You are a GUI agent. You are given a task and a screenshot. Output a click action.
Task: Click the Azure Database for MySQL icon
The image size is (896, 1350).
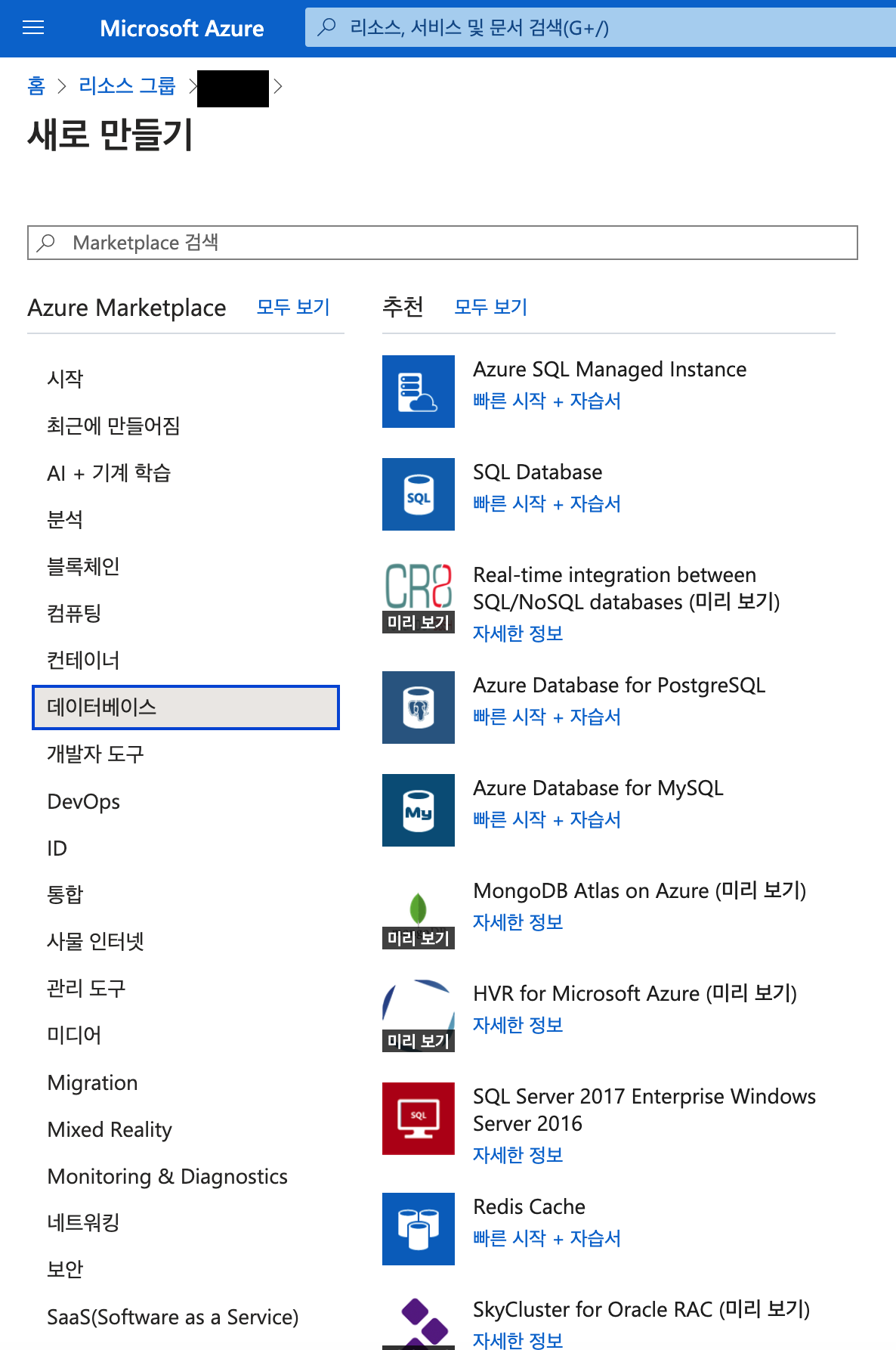point(419,810)
